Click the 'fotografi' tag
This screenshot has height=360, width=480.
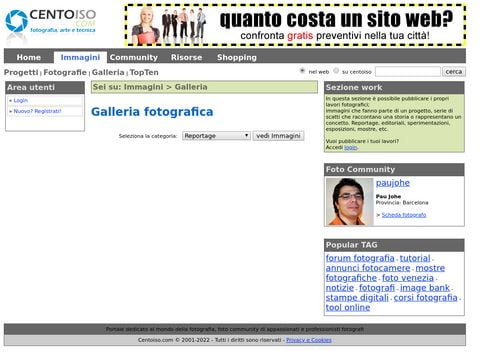pos(377,288)
